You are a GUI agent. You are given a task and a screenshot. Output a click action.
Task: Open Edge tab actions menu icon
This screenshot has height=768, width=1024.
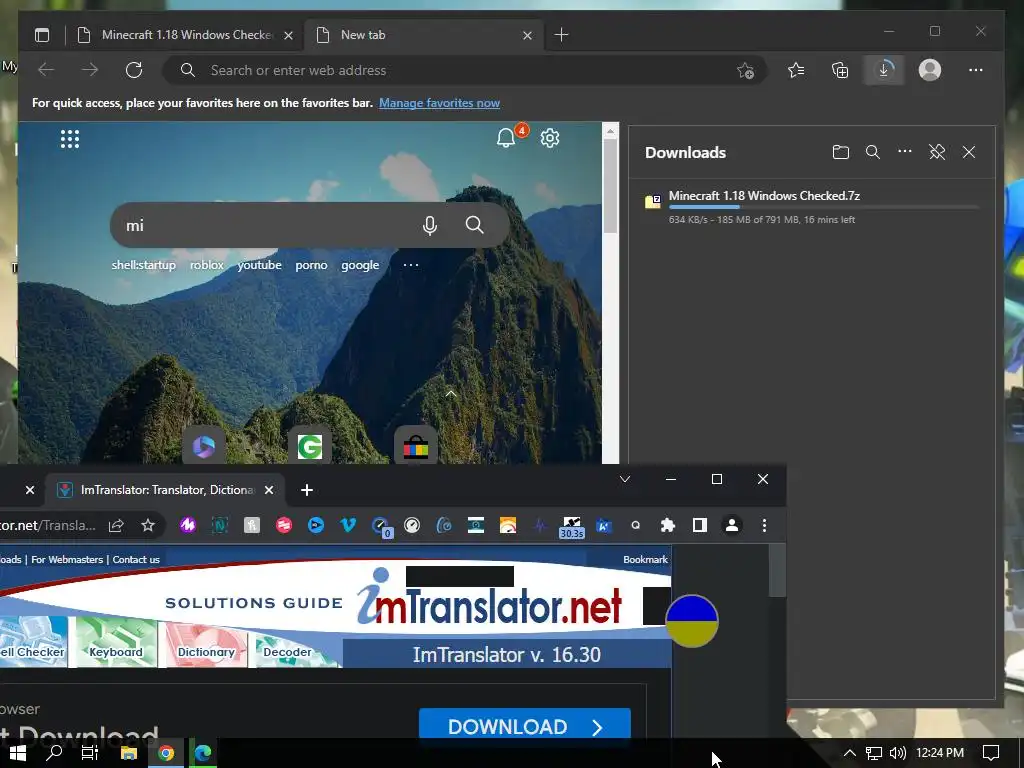(42, 35)
